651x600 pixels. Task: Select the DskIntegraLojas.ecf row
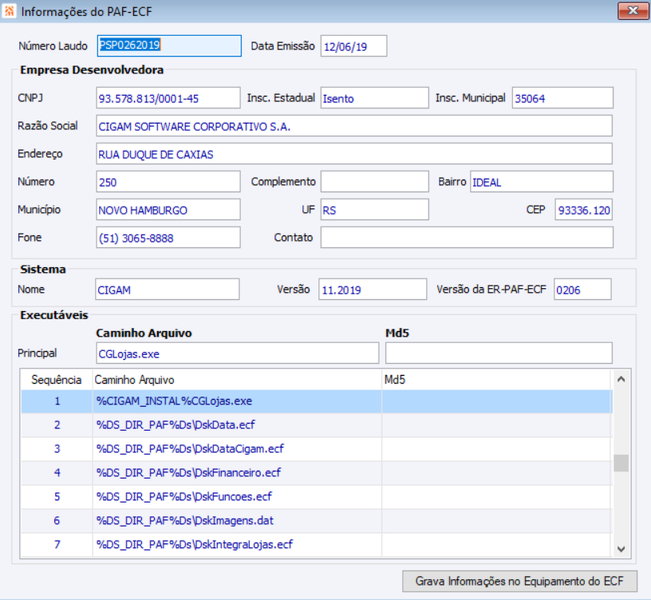point(317,544)
